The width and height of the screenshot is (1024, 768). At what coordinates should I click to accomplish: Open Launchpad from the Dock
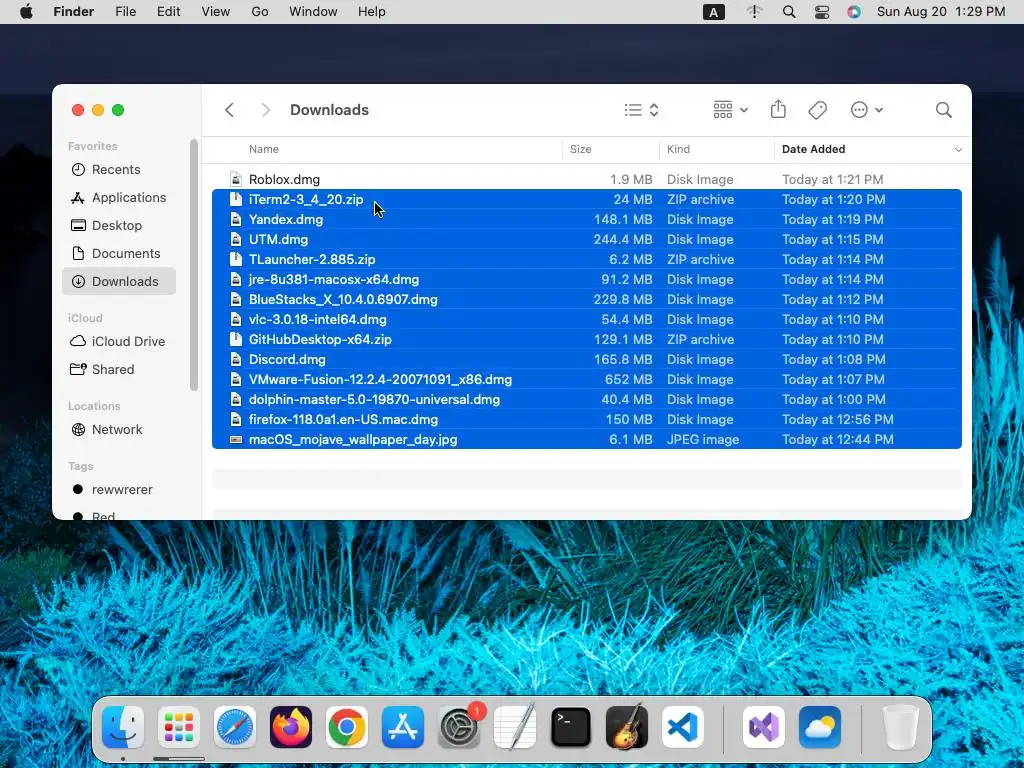coord(179,727)
